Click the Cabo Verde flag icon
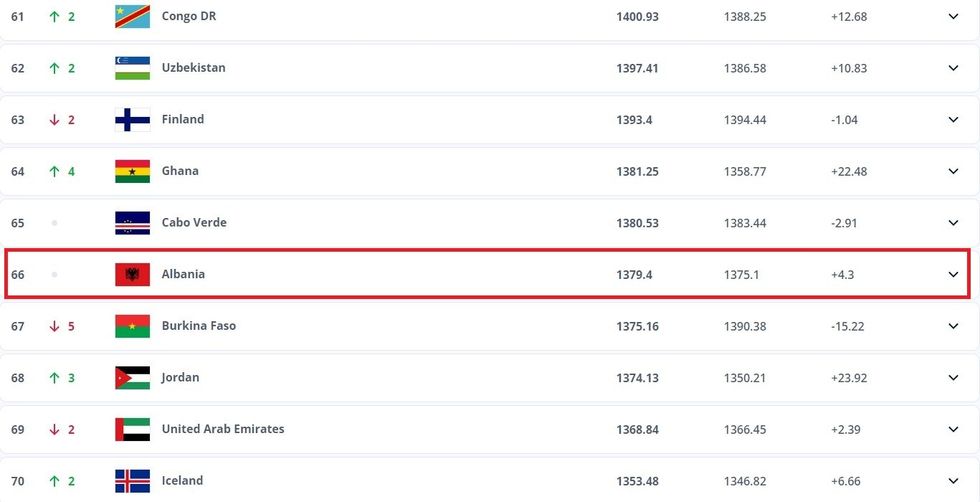The height and width of the screenshot is (502, 980). pyautogui.click(x=132, y=223)
